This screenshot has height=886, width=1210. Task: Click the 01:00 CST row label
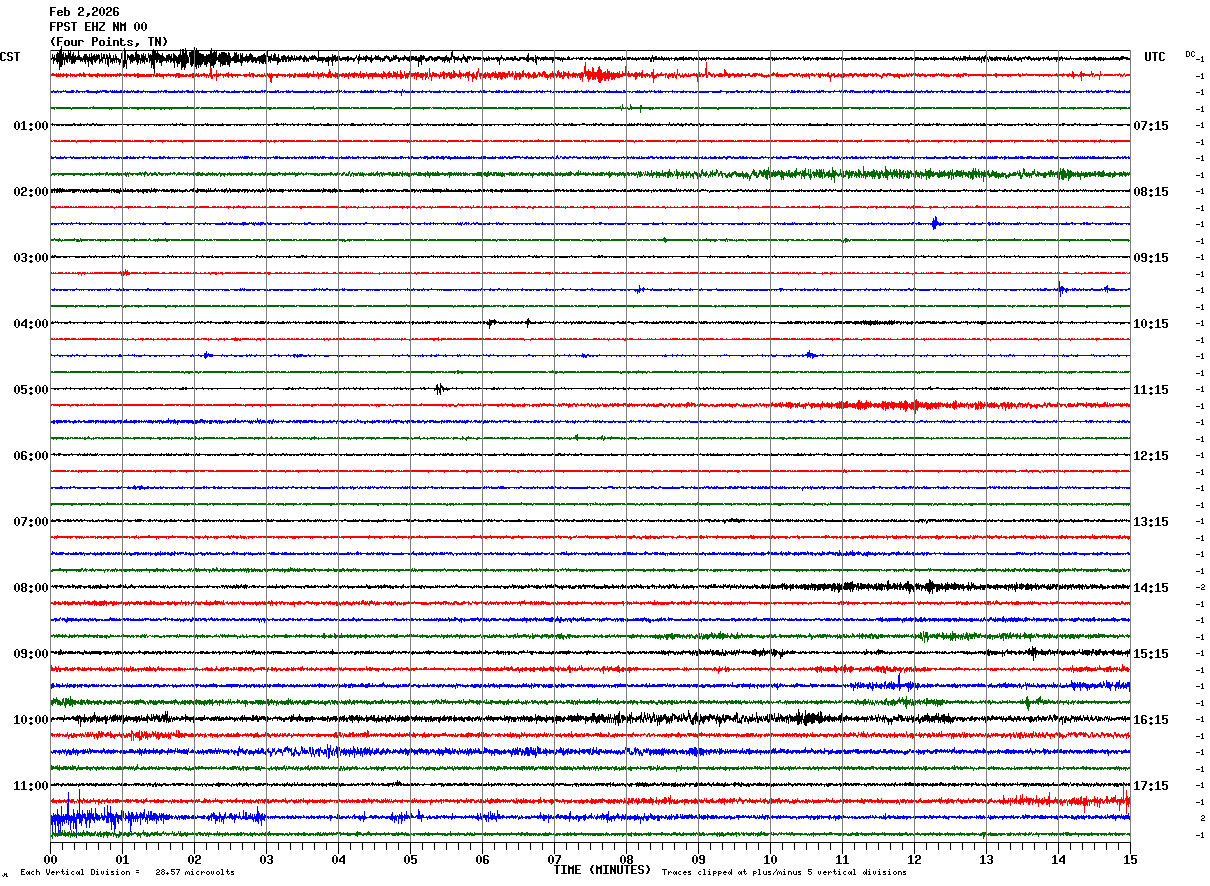click(x=30, y=126)
